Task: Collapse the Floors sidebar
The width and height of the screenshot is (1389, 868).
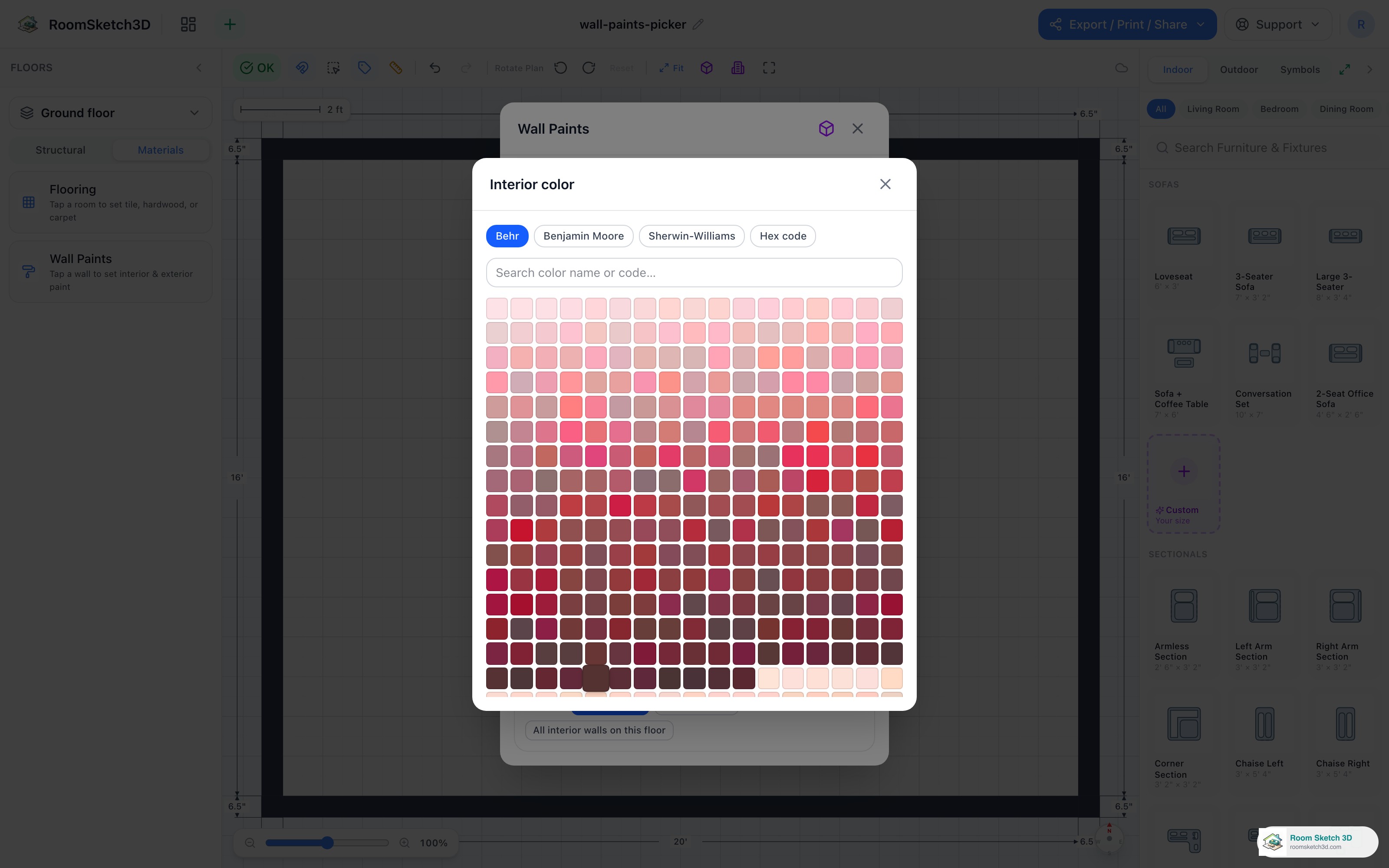Action: click(199, 68)
